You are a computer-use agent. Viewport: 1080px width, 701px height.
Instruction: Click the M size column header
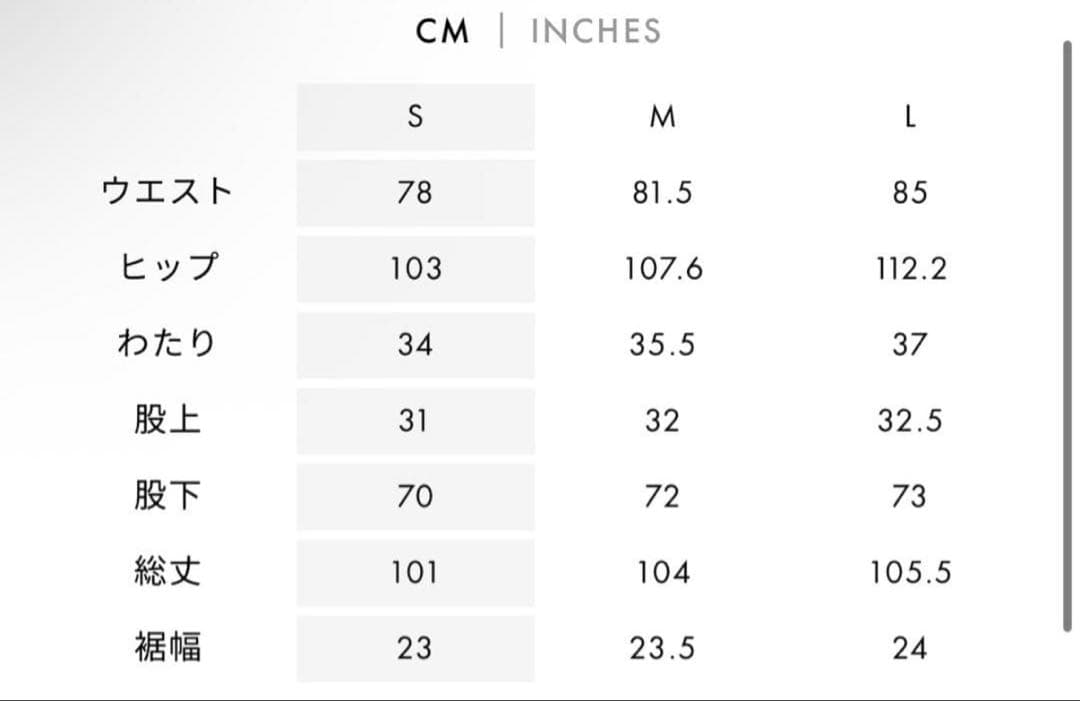coord(662,117)
